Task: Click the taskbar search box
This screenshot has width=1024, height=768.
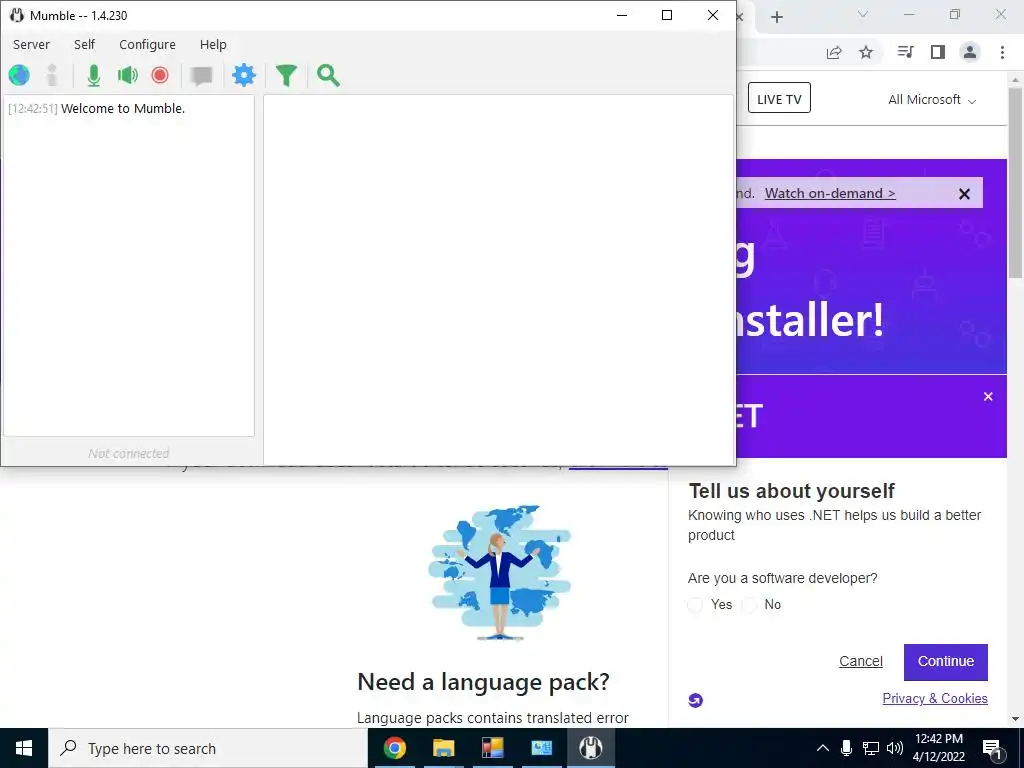Action: pyautogui.click(x=208, y=748)
